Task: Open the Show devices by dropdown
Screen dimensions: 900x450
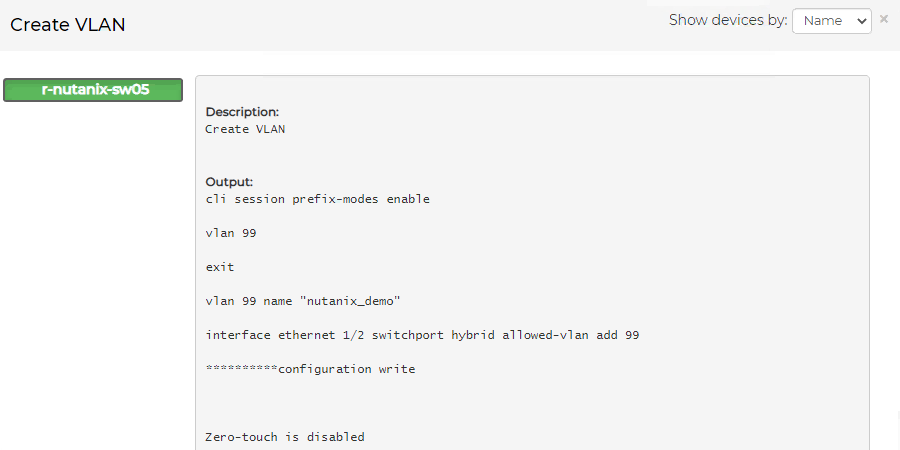Action: click(831, 21)
